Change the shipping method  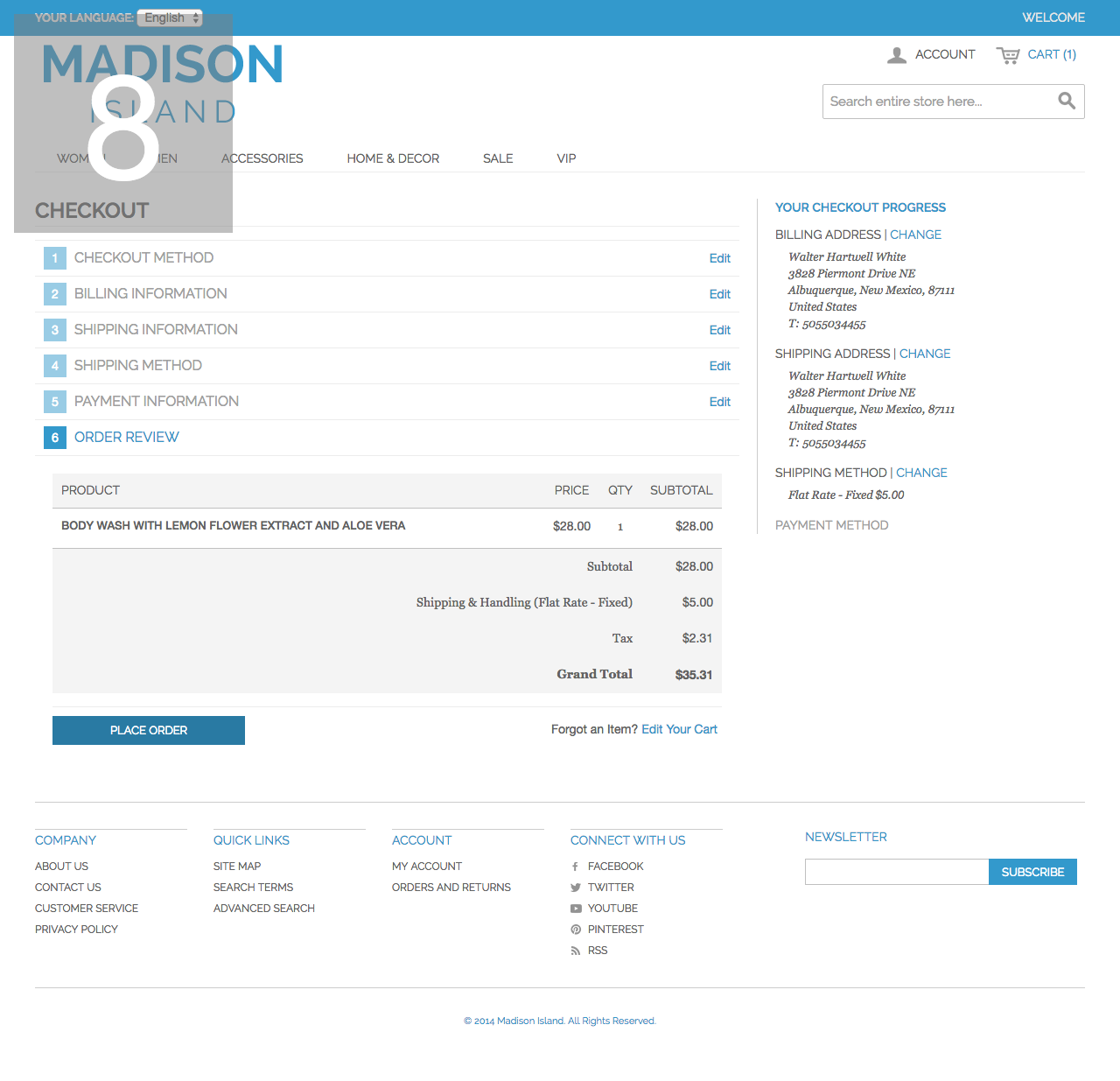(x=921, y=473)
